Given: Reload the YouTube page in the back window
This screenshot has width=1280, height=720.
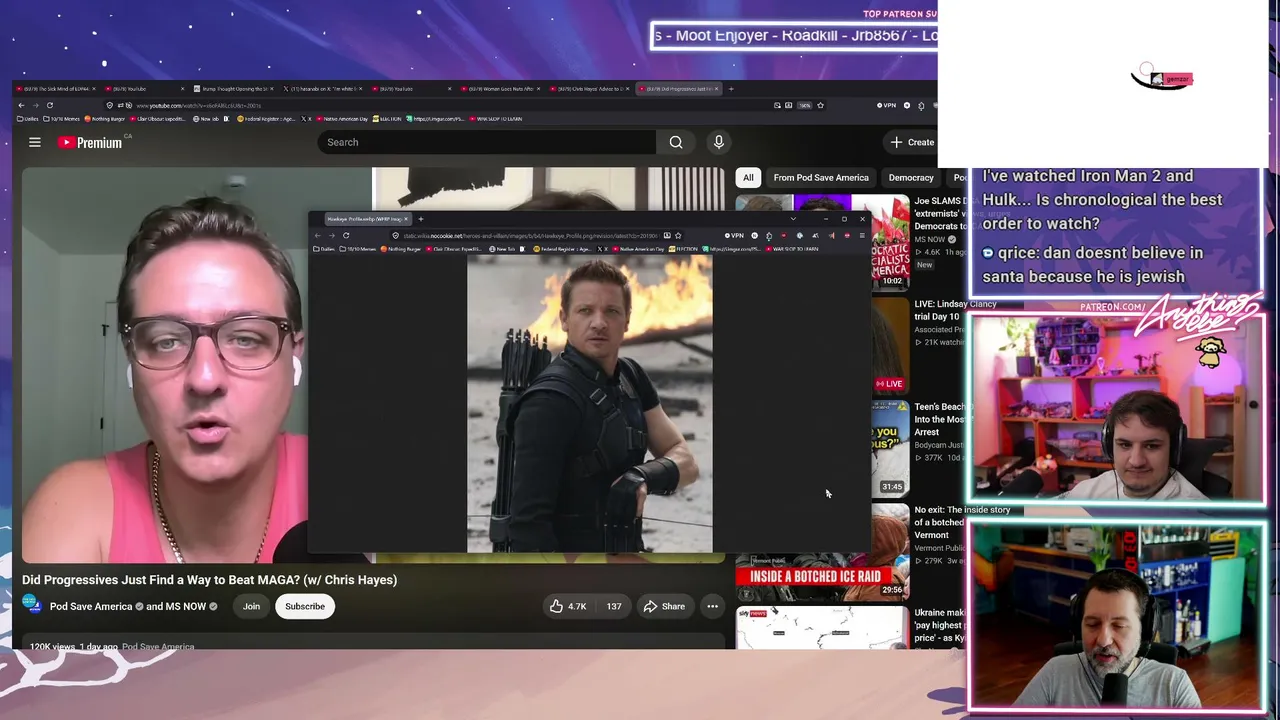Looking at the screenshot, I should [49, 105].
